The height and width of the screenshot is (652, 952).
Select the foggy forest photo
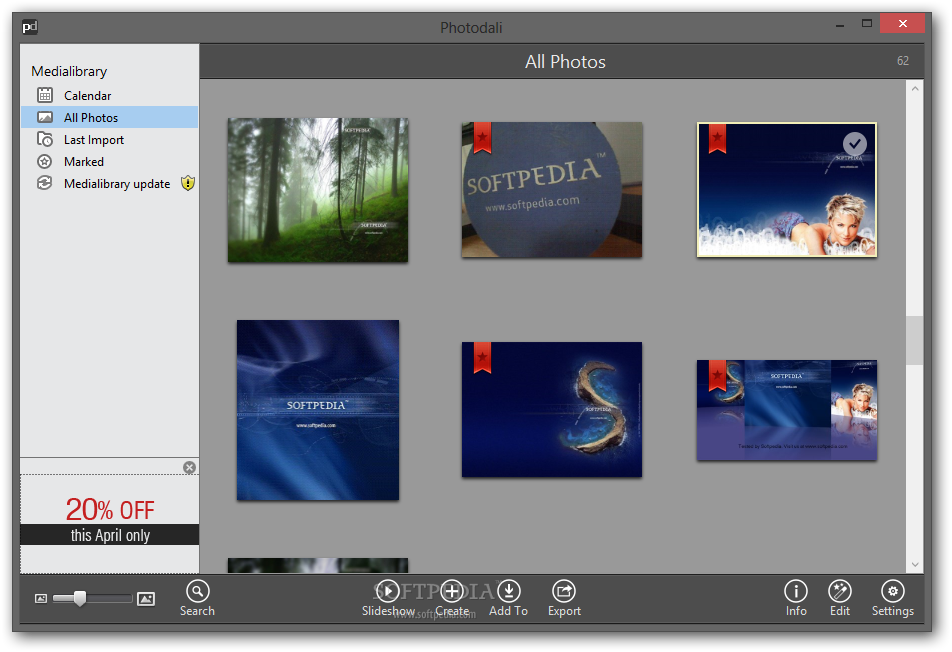(318, 190)
